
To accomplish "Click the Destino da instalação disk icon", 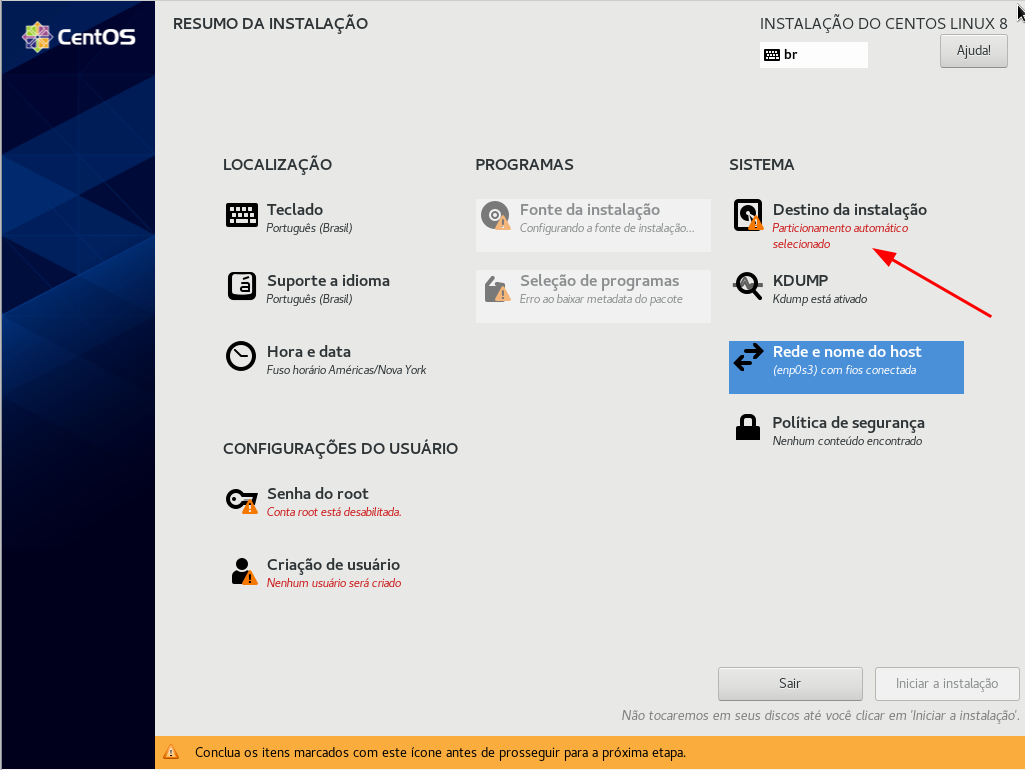I will click(x=748, y=215).
